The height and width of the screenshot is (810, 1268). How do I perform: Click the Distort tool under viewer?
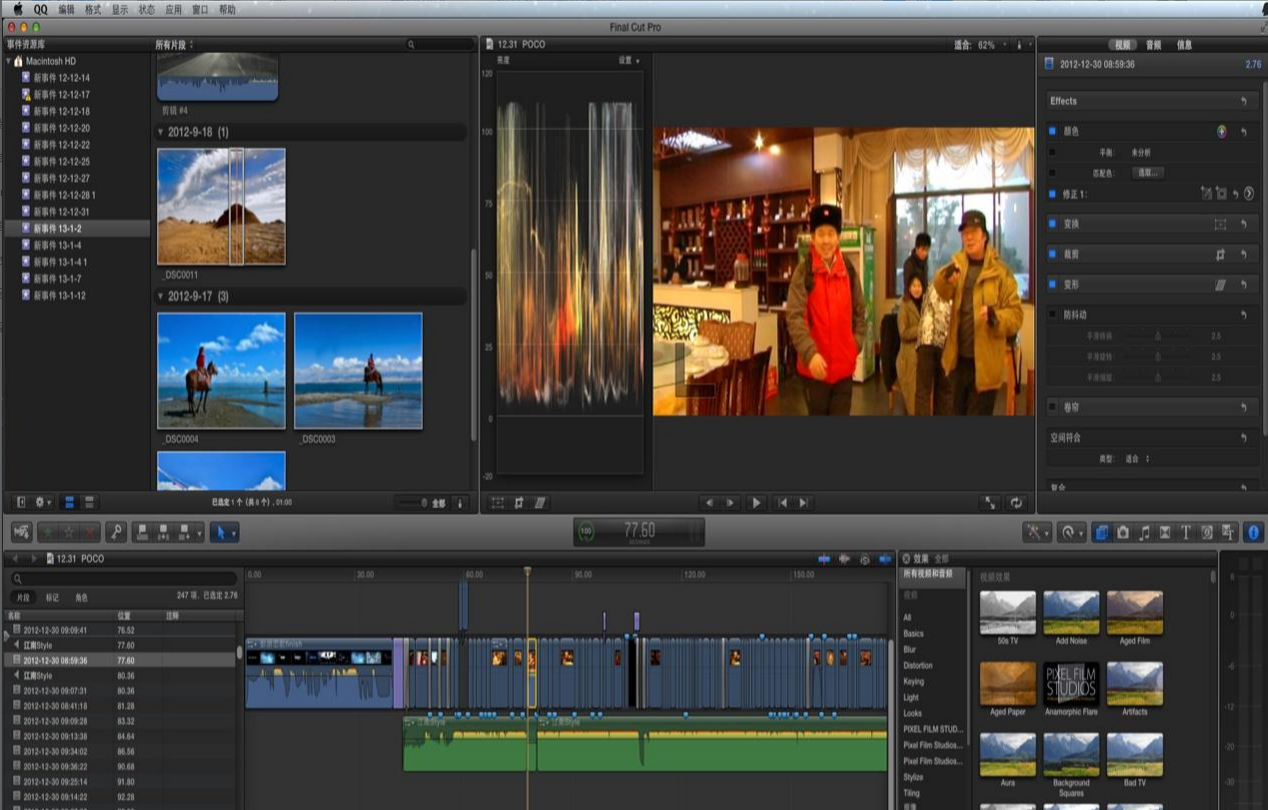coord(540,503)
